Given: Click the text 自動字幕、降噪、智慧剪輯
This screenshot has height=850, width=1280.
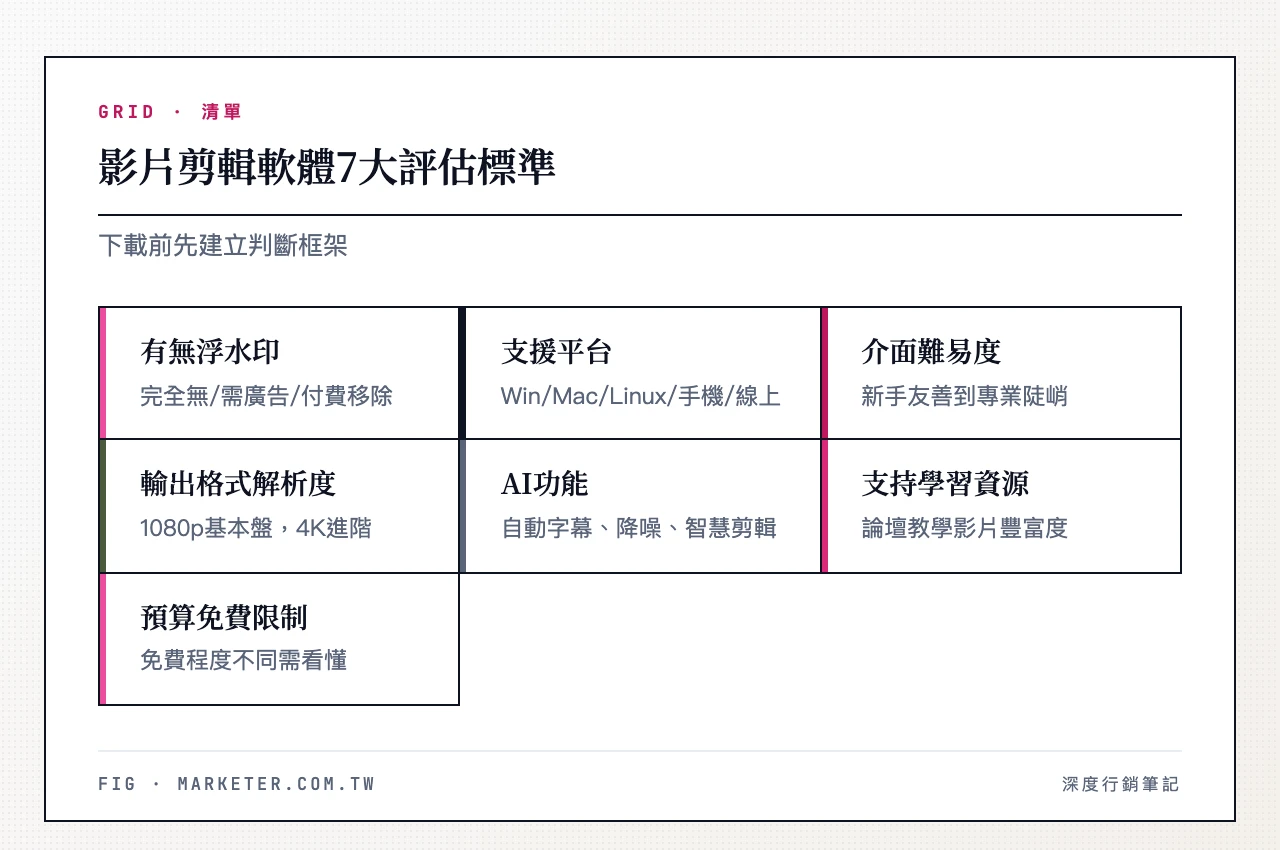Looking at the screenshot, I should click(x=639, y=528).
